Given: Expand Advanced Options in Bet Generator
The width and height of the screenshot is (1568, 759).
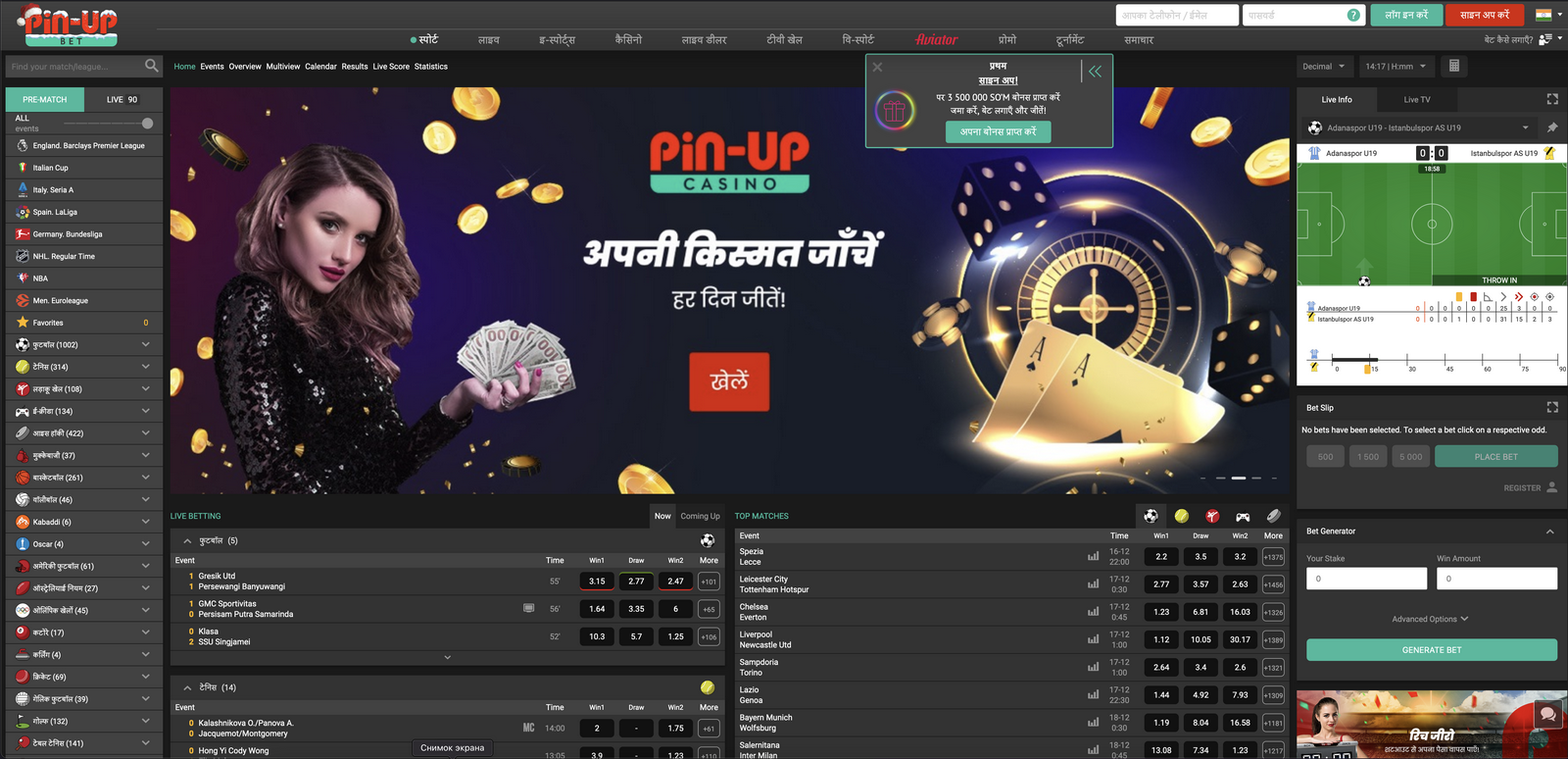Looking at the screenshot, I should coord(1430,619).
